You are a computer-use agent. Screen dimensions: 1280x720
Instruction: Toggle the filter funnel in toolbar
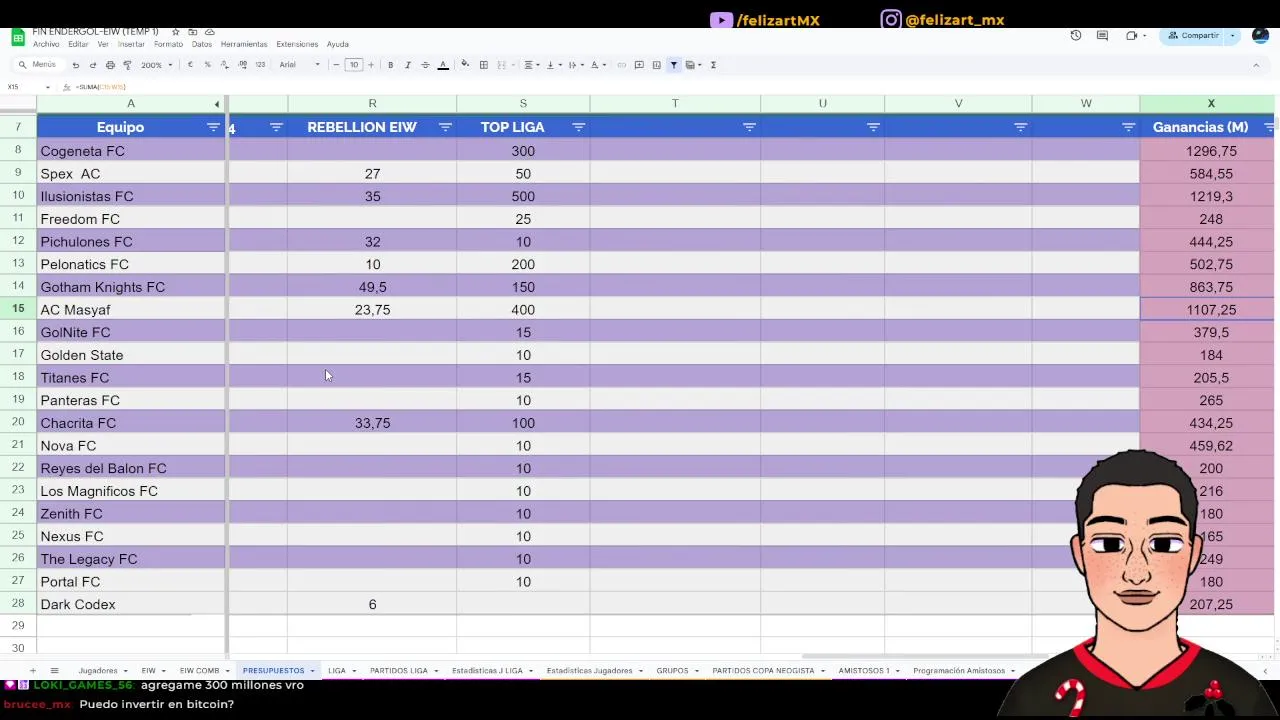pyautogui.click(x=674, y=65)
